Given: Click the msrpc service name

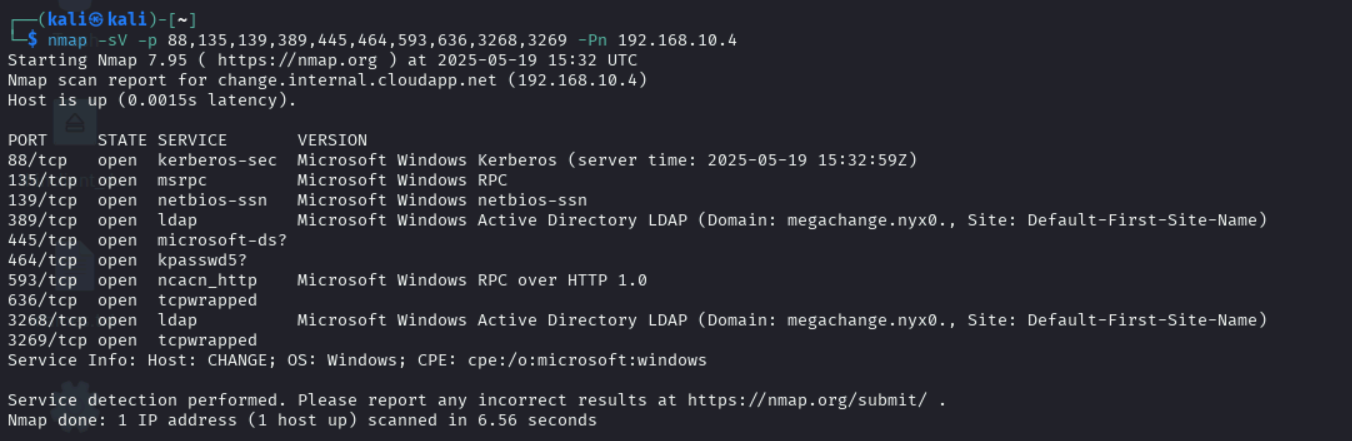Looking at the screenshot, I should coord(182,180).
